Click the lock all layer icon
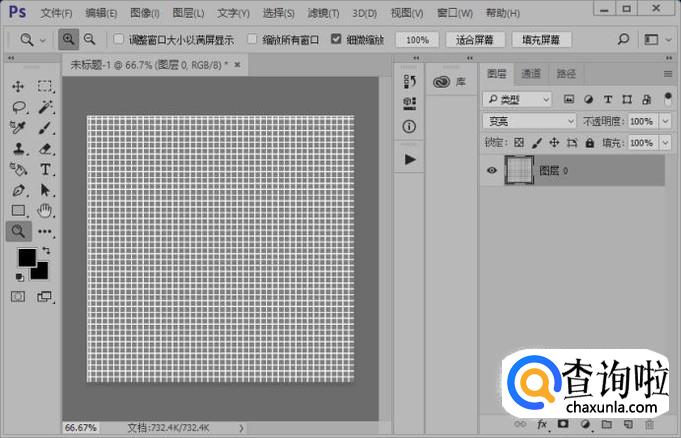 point(589,143)
